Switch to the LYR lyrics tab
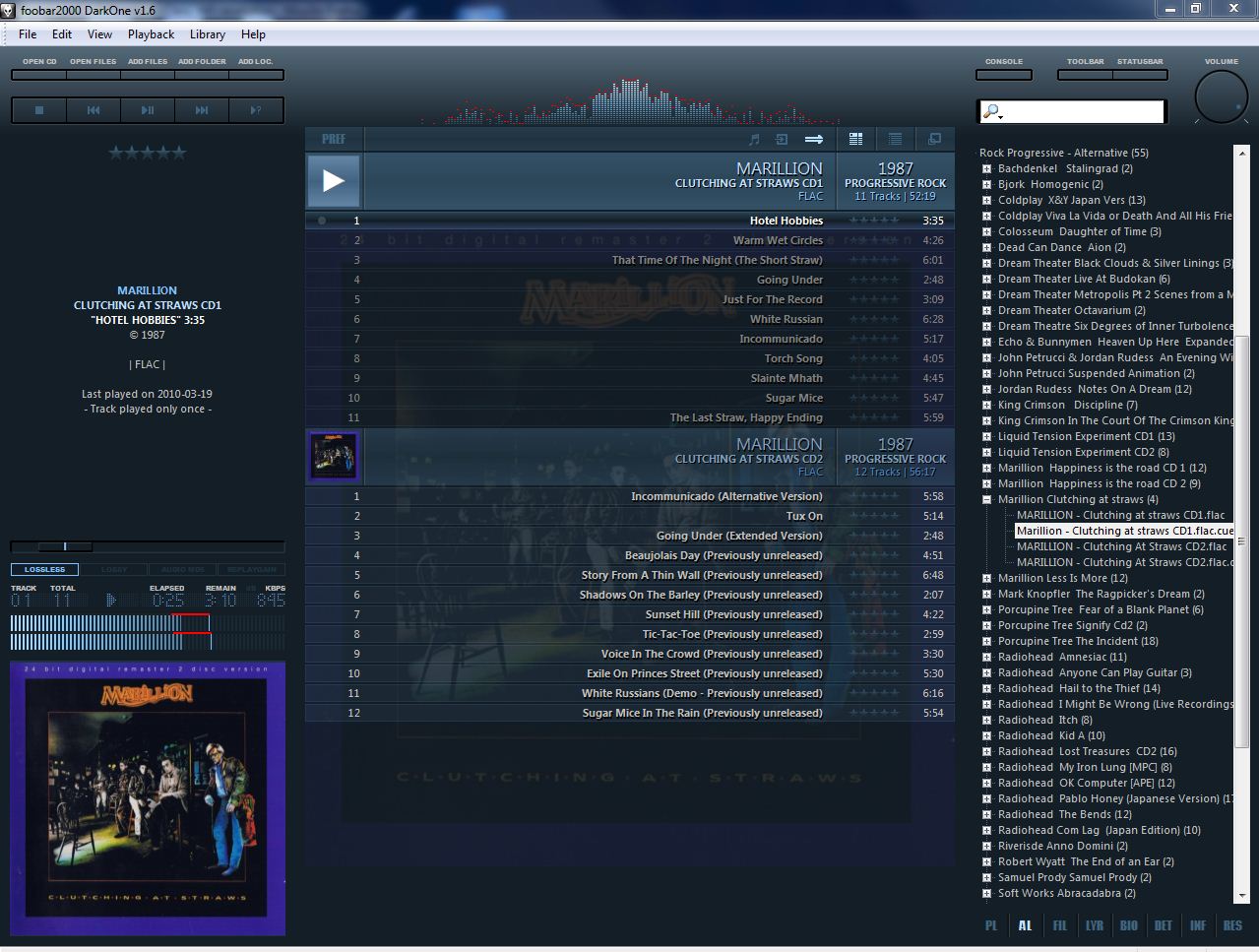 [1094, 925]
